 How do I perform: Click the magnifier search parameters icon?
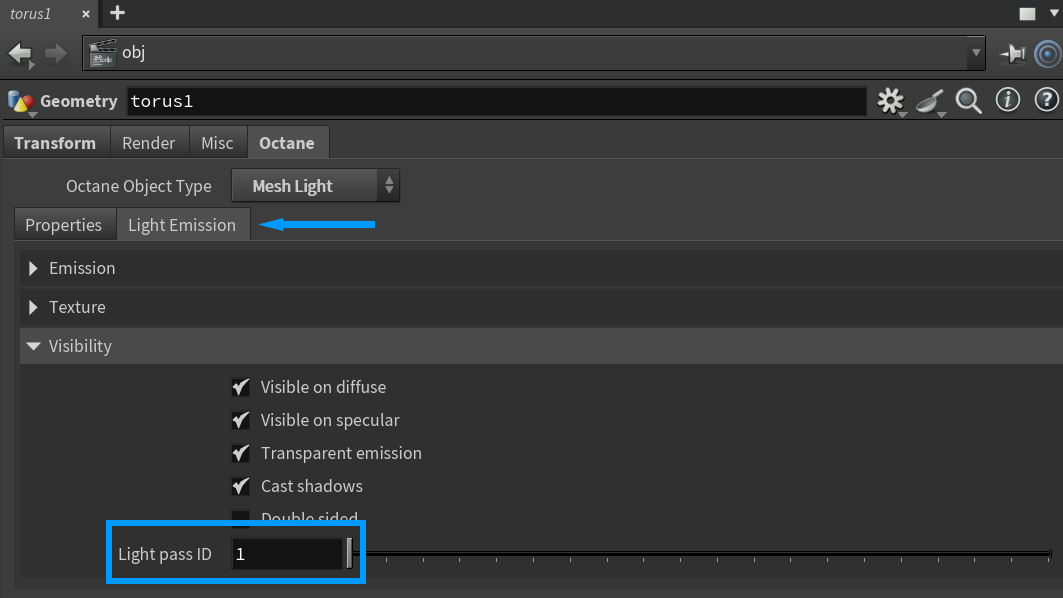[x=968, y=100]
